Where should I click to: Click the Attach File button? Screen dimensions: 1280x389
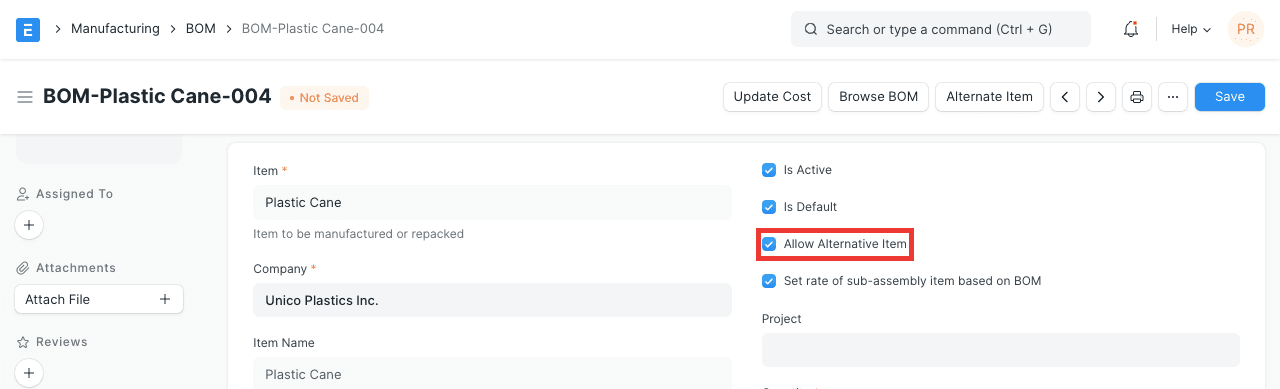pyautogui.click(x=98, y=299)
